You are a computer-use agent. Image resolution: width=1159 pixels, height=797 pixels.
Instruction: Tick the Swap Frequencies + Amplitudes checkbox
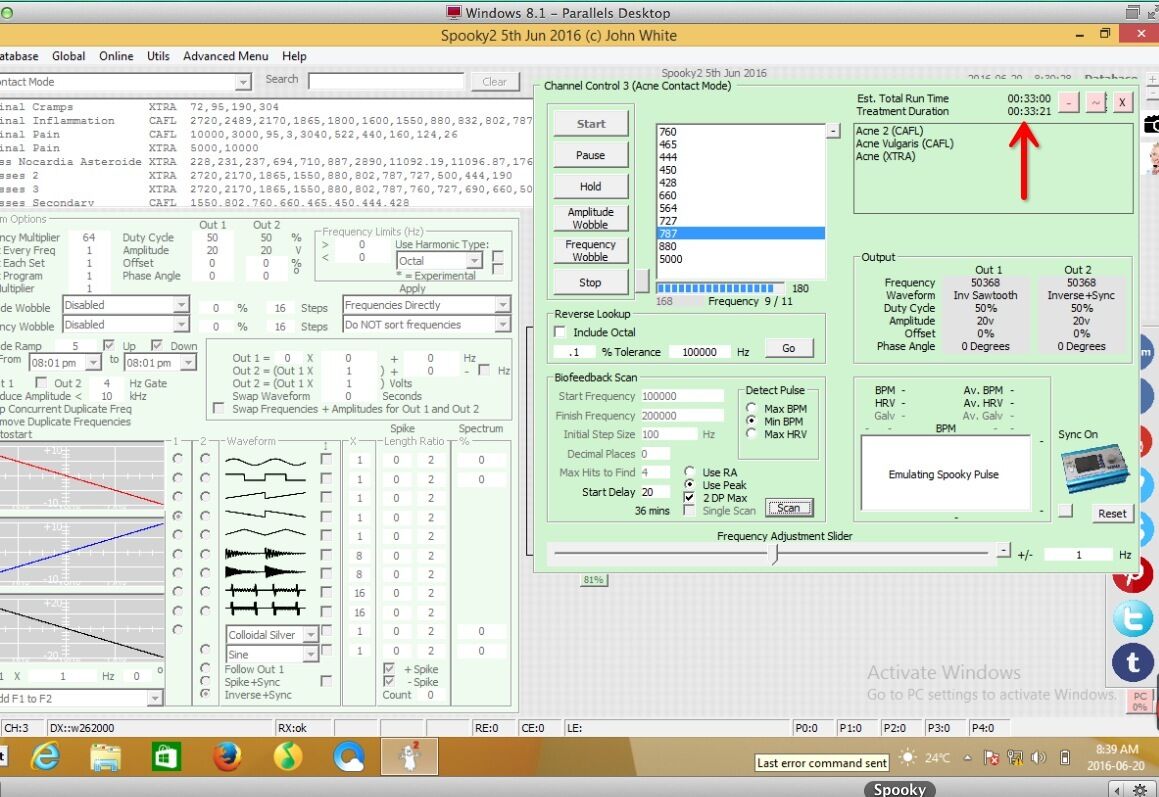[218, 408]
